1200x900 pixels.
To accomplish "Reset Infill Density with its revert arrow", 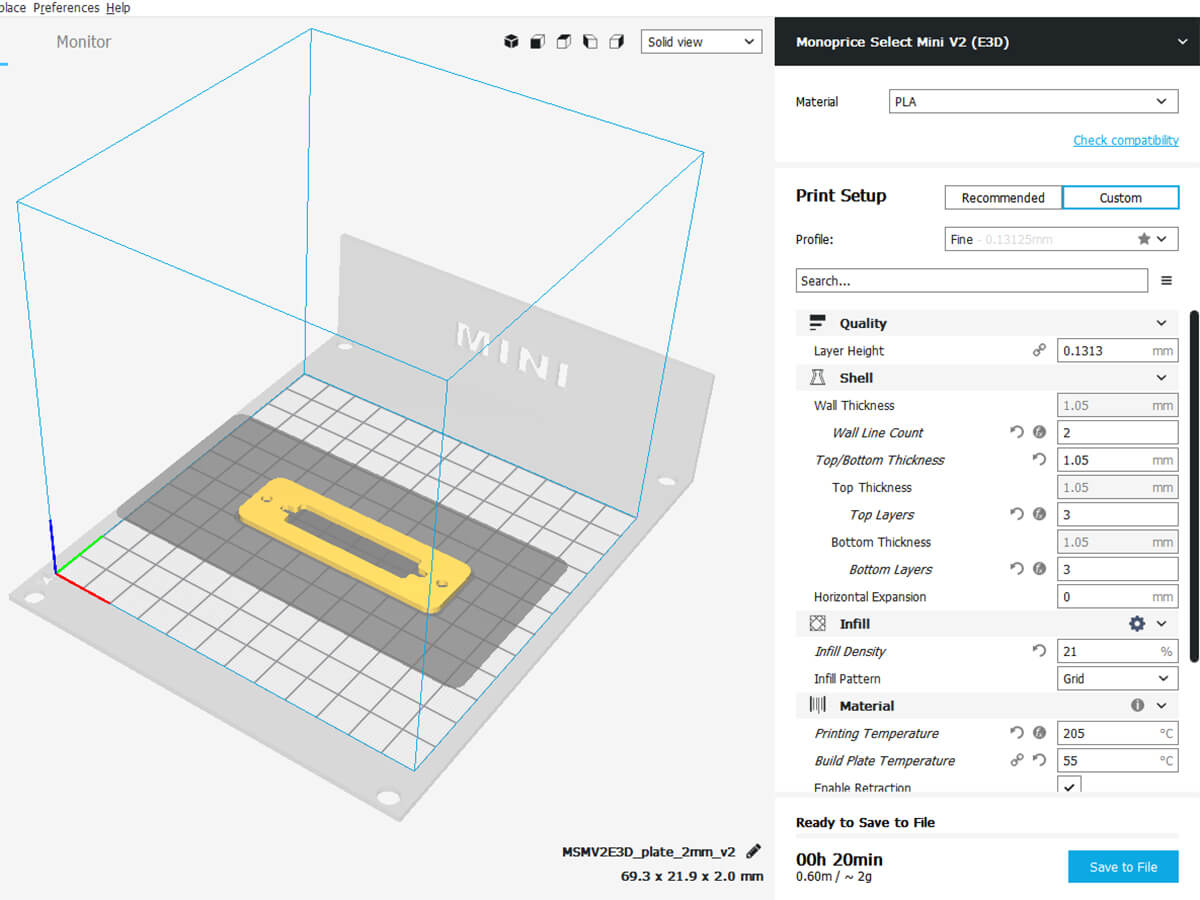I will tap(1039, 651).
